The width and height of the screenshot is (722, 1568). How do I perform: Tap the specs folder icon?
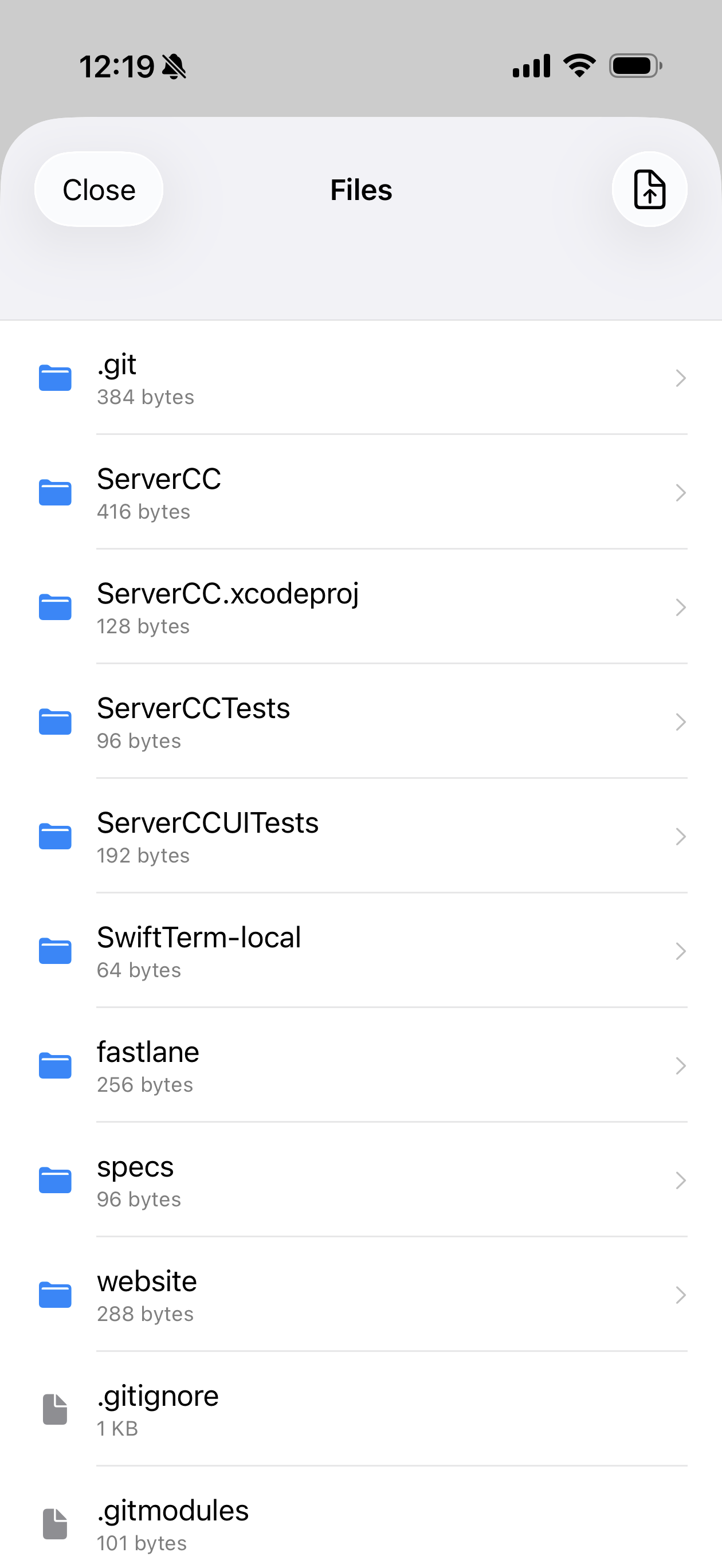[x=55, y=1180]
